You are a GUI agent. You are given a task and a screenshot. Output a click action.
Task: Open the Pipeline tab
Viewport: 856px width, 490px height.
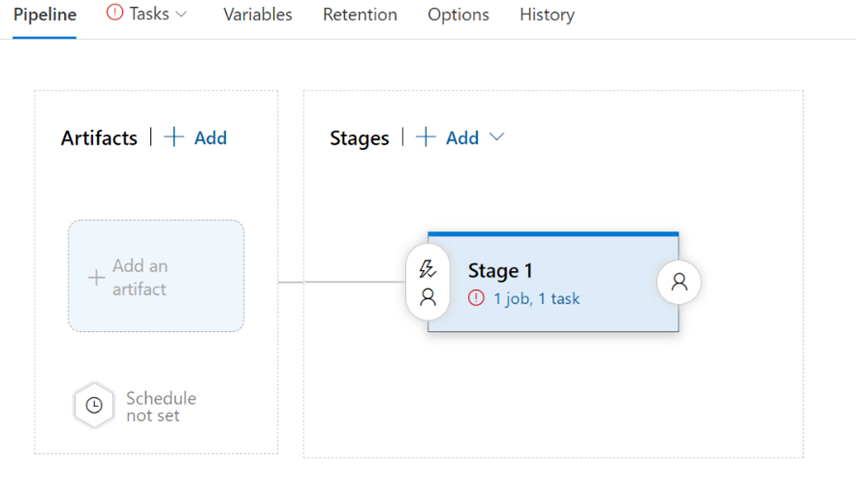click(44, 15)
